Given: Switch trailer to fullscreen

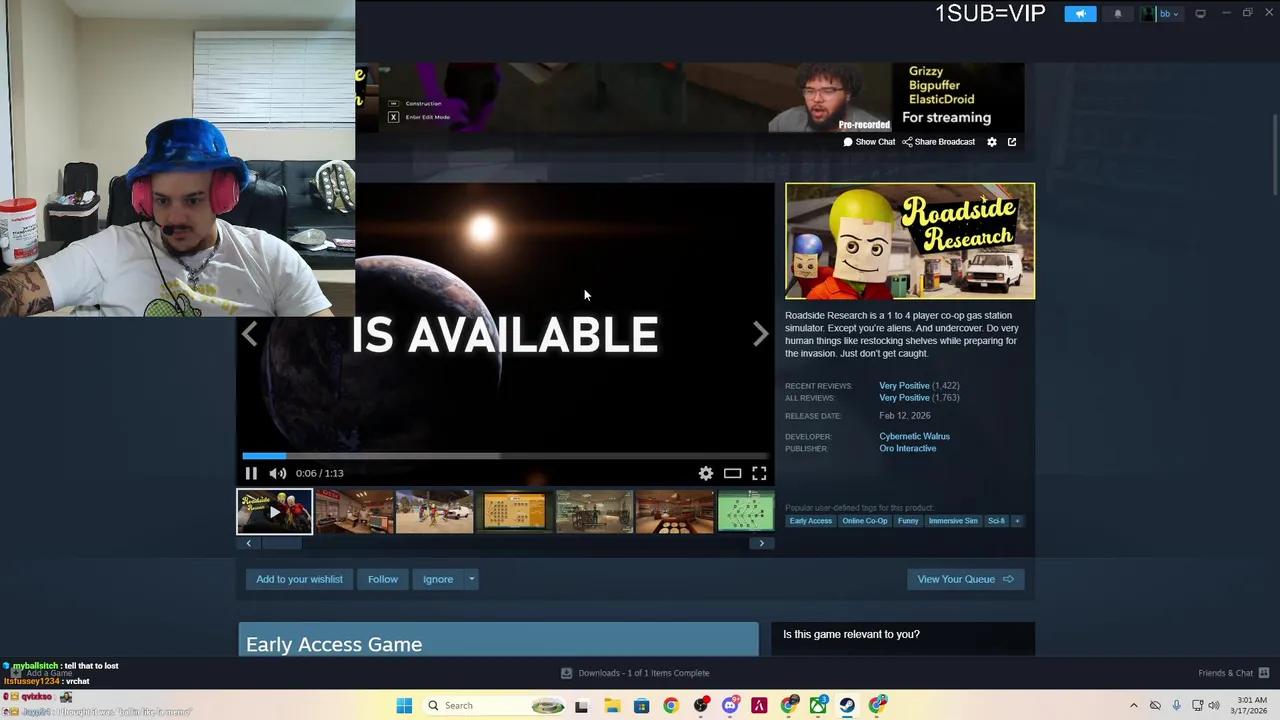Looking at the screenshot, I should (759, 473).
